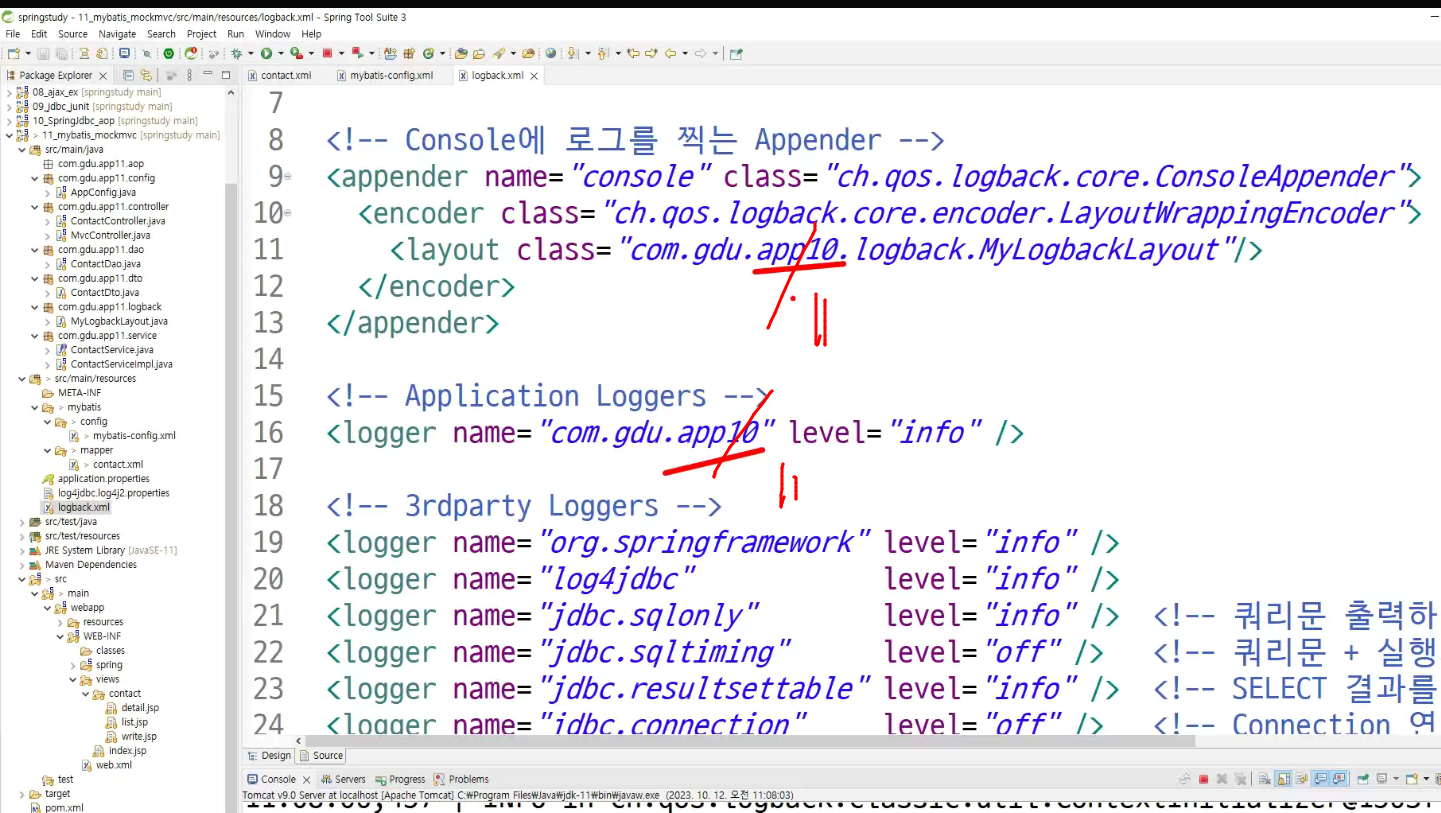Image resolution: width=1441 pixels, height=813 pixels.
Task: Click the green Run toolbar icon
Action: (266, 53)
